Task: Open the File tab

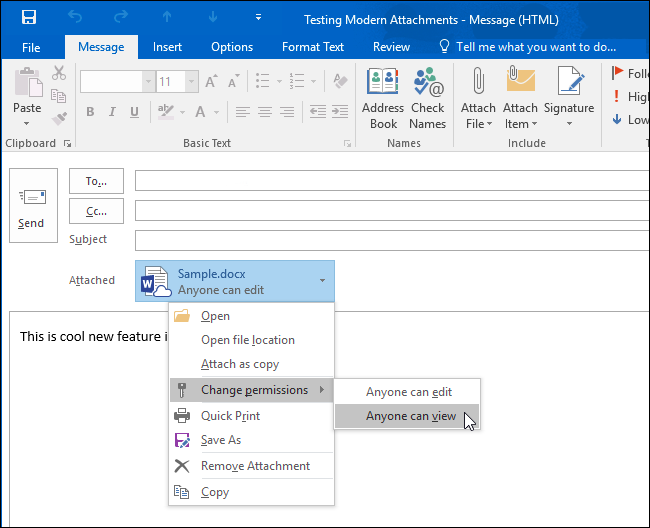Action: tap(31, 47)
